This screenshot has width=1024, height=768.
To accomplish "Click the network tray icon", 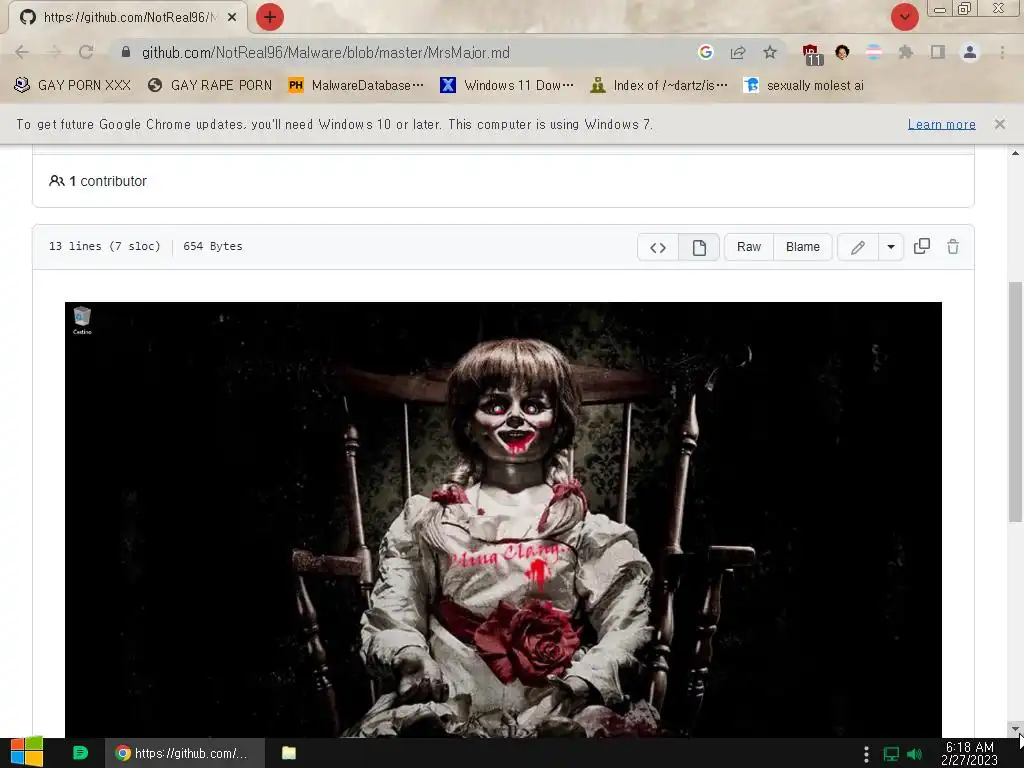I will (x=891, y=754).
